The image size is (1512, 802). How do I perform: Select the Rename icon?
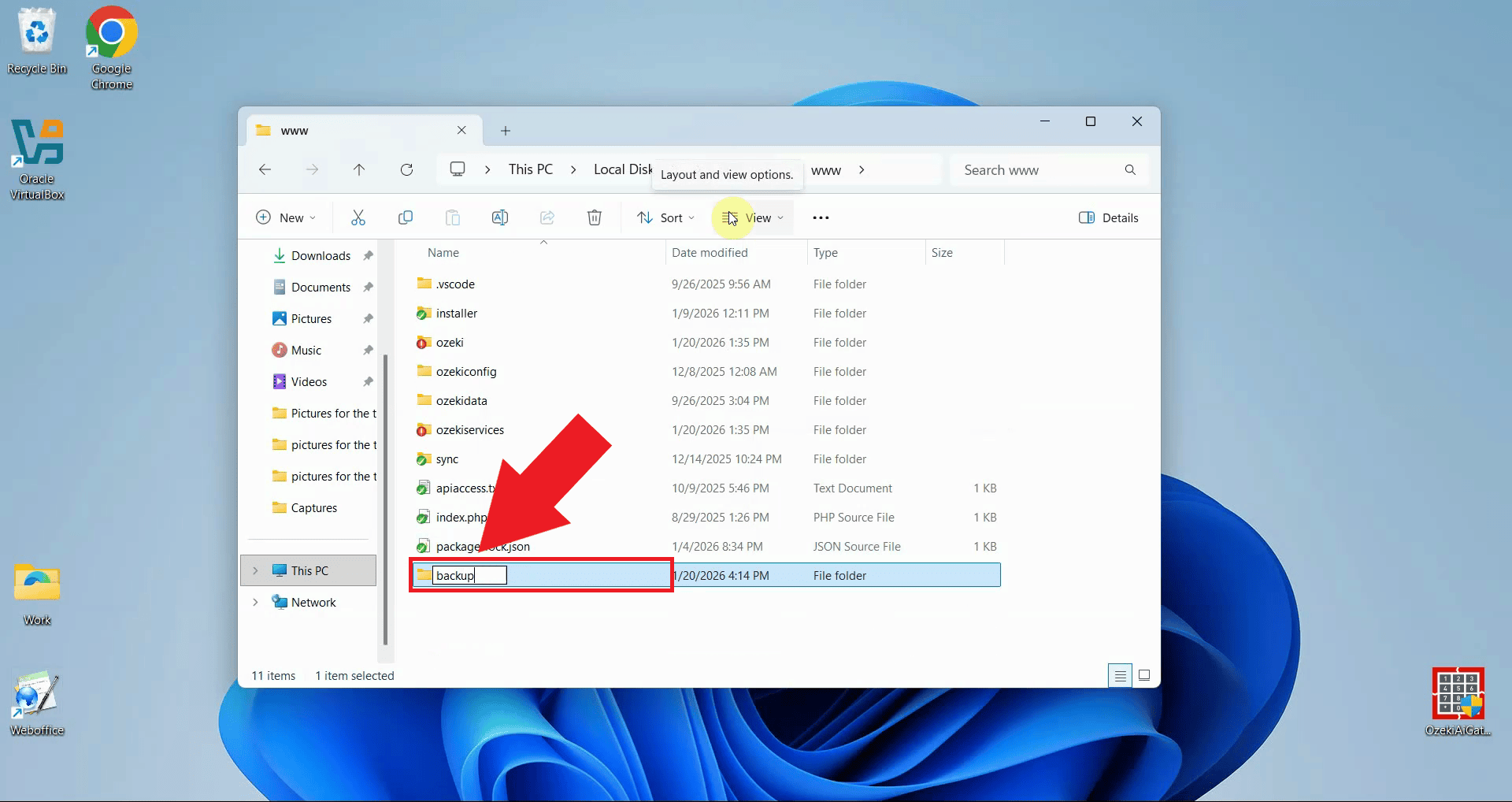point(500,217)
